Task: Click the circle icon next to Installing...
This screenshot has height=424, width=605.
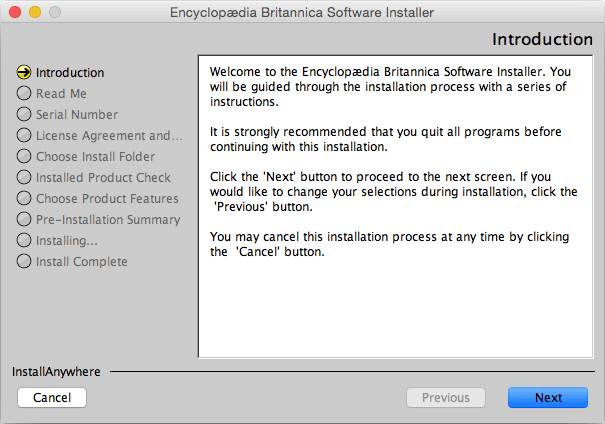Action: (24, 240)
